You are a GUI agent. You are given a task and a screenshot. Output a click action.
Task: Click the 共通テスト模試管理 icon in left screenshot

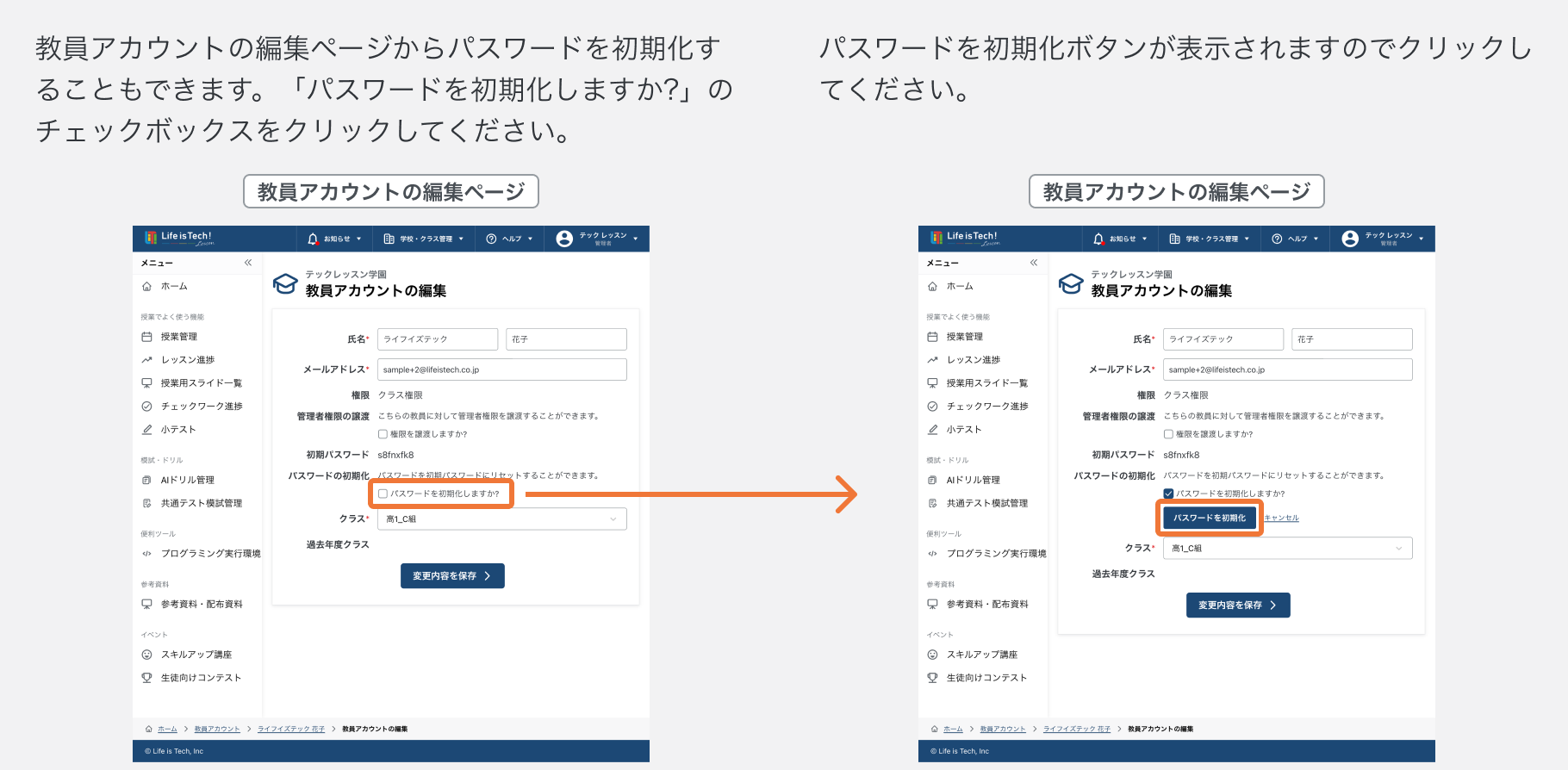(x=146, y=503)
